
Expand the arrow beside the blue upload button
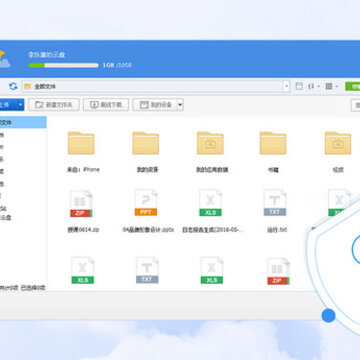21,105
